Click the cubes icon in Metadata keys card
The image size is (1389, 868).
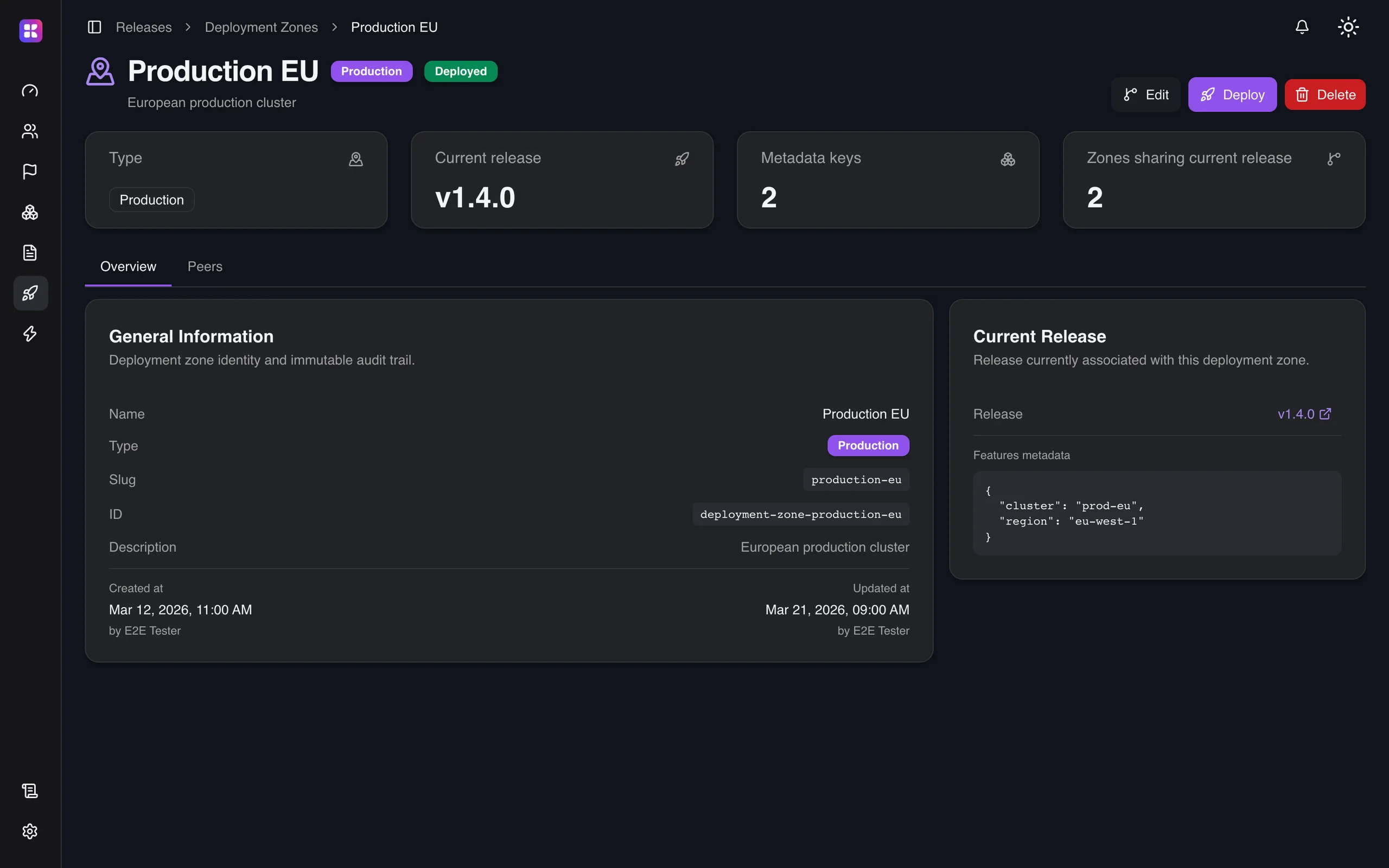click(x=1008, y=159)
